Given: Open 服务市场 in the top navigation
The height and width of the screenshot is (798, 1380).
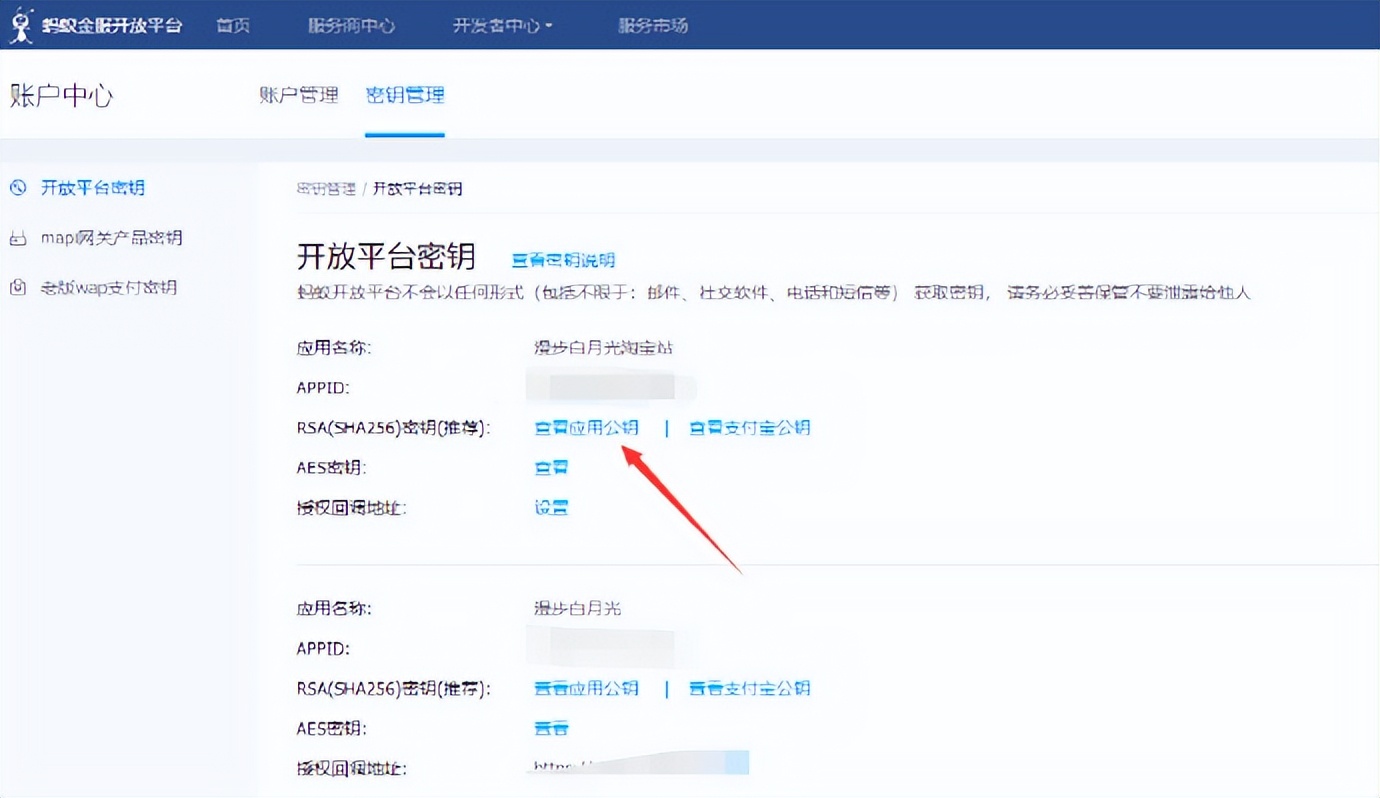Looking at the screenshot, I should click(x=653, y=25).
